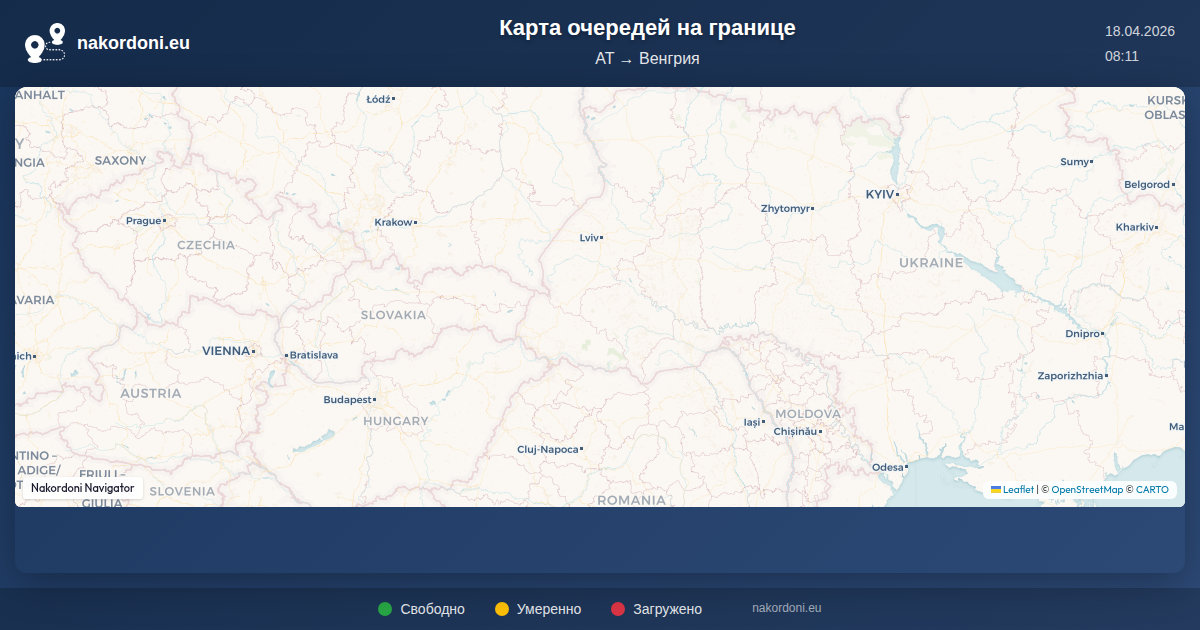The height and width of the screenshot is (630, 1200).
Task: Open the OpenStreetMap attribution link
Action: pyautogui.click(x=1086, y=490)
